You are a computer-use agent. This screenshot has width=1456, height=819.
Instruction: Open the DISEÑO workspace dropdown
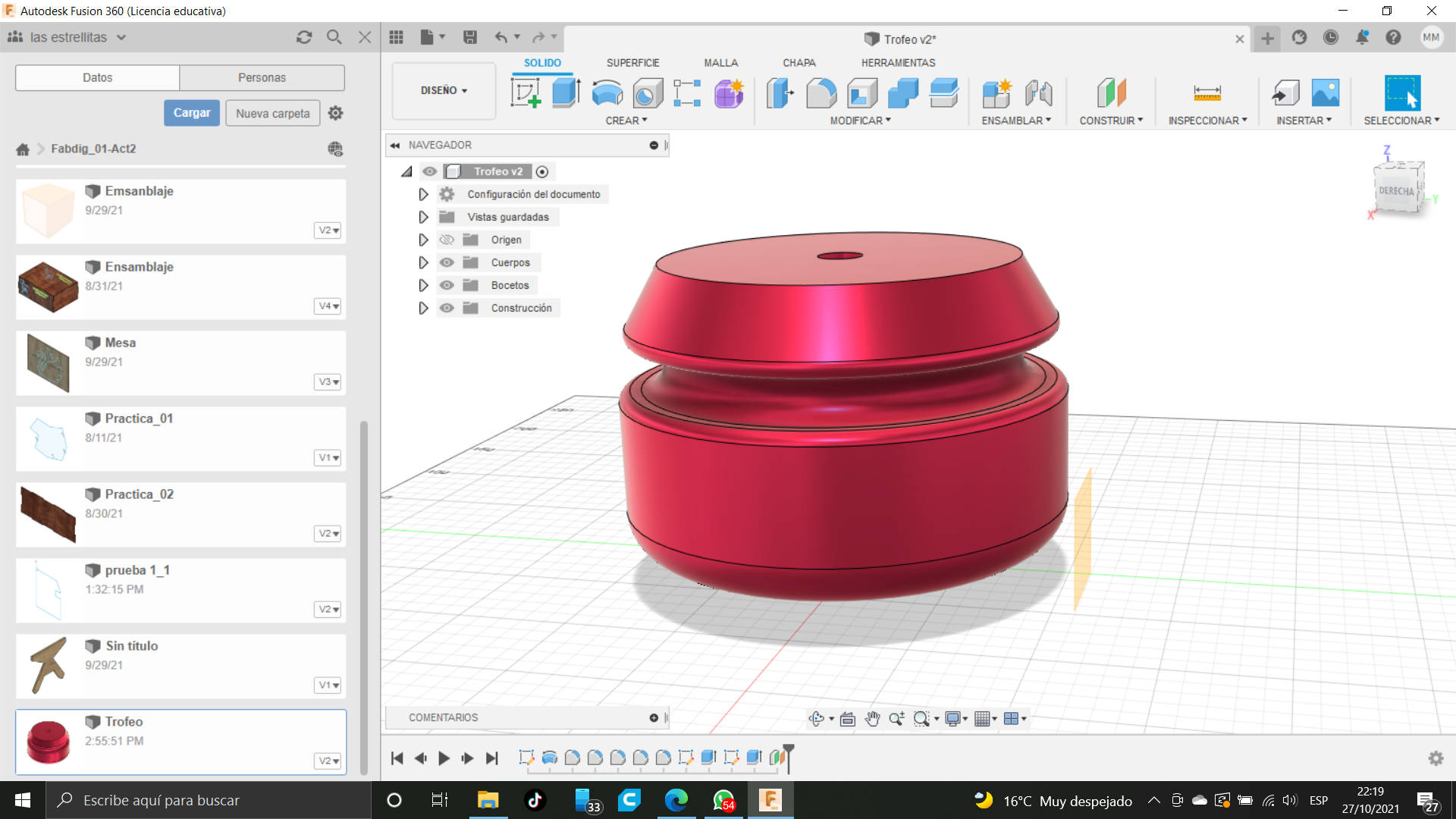[x=444, y=91]
